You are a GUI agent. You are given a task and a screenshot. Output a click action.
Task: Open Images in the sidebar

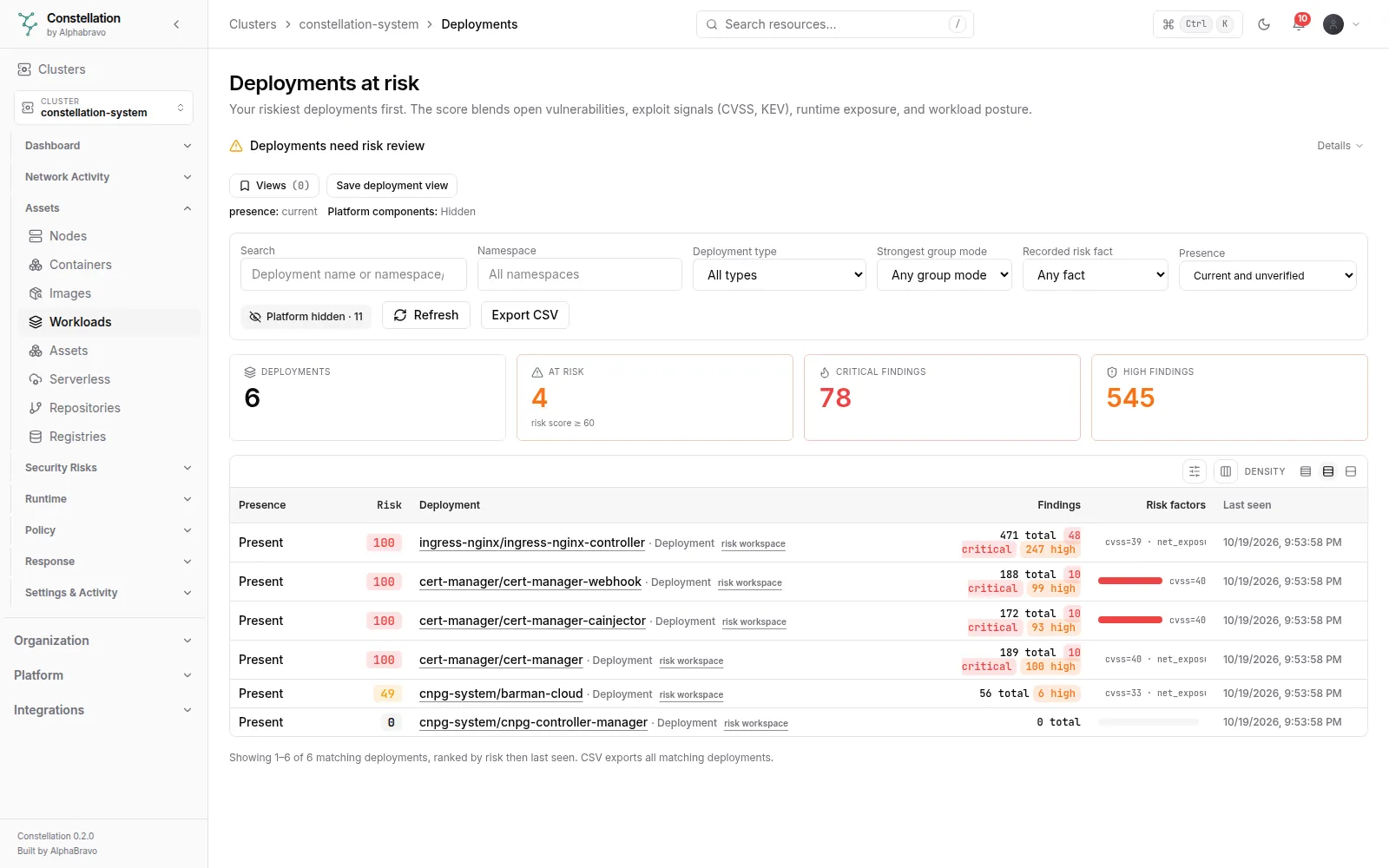click(x=109, y=293)
